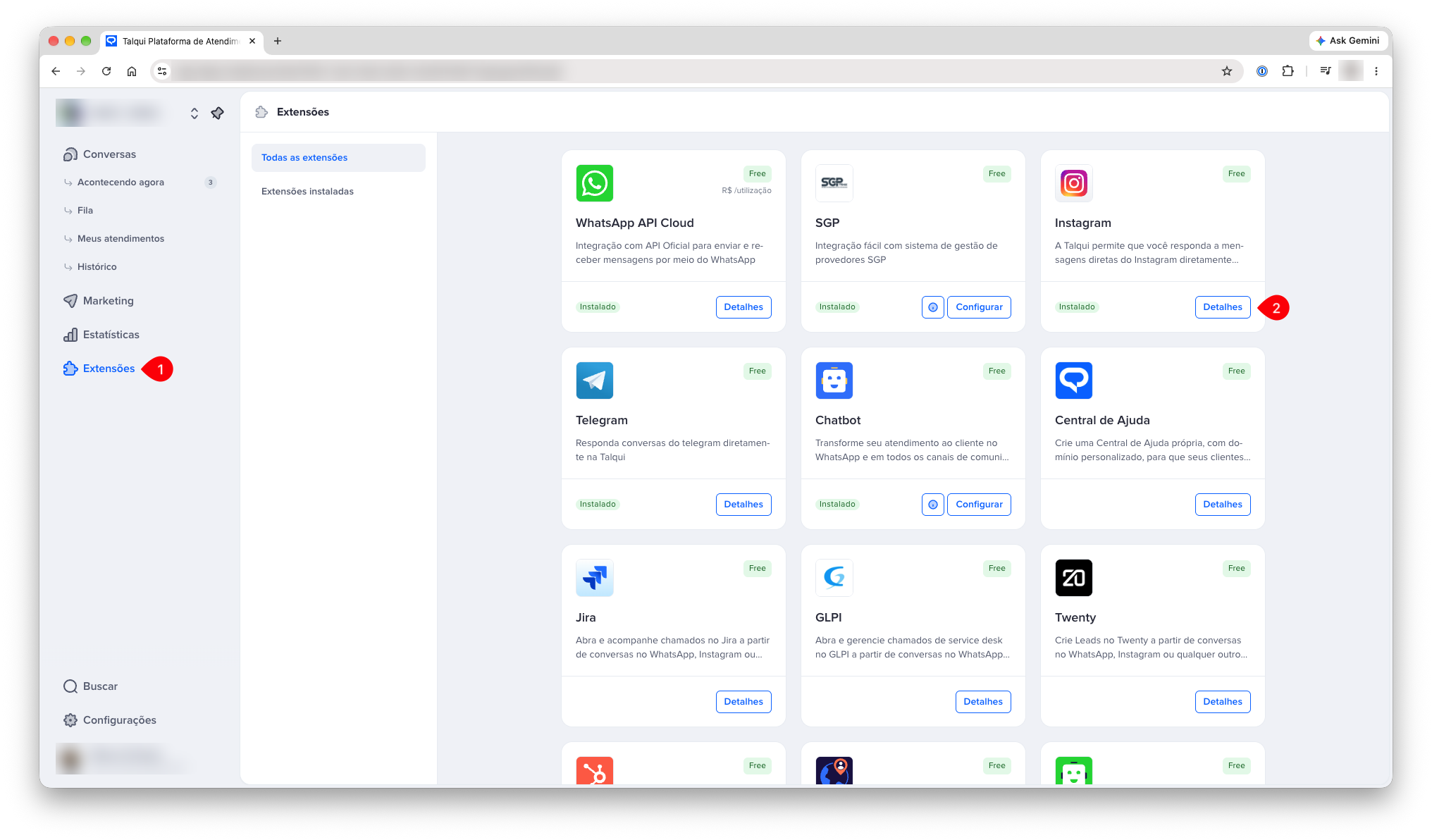Click the SGP logo icon
1432x840 pixels.
pyautogui.click(x=834, y=183)
